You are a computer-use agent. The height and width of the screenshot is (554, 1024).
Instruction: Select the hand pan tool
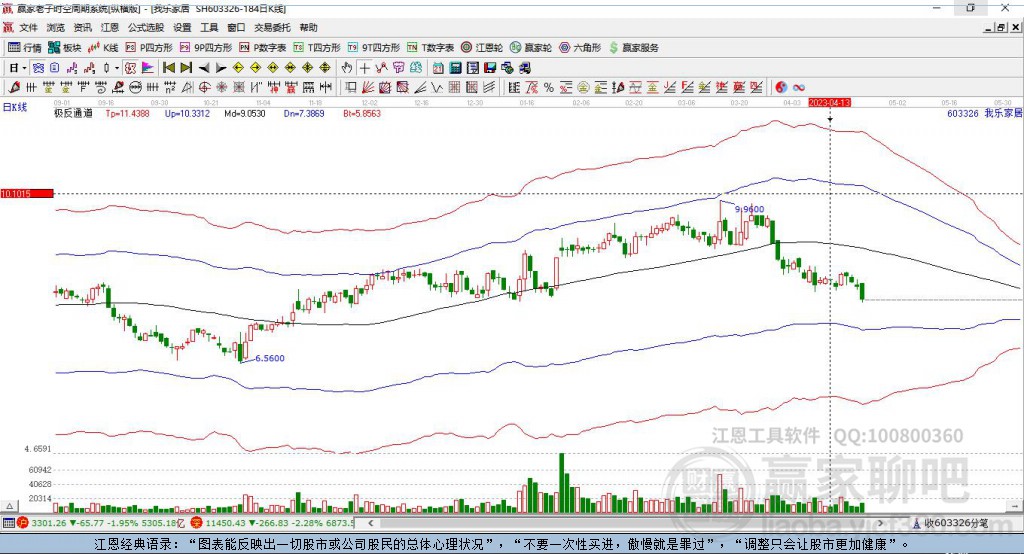coord(346,68)
